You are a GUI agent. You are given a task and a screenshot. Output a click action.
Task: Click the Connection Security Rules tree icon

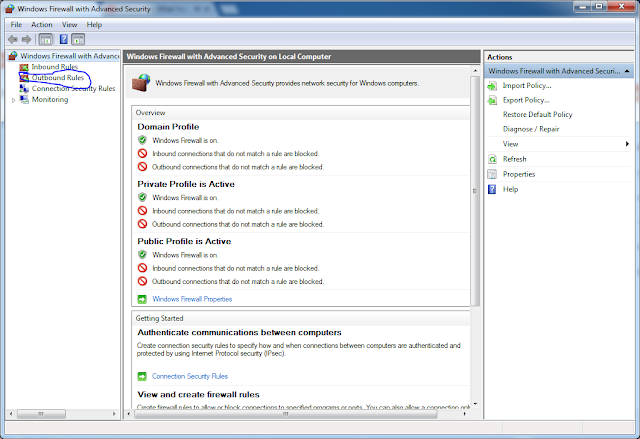point(24,89)
